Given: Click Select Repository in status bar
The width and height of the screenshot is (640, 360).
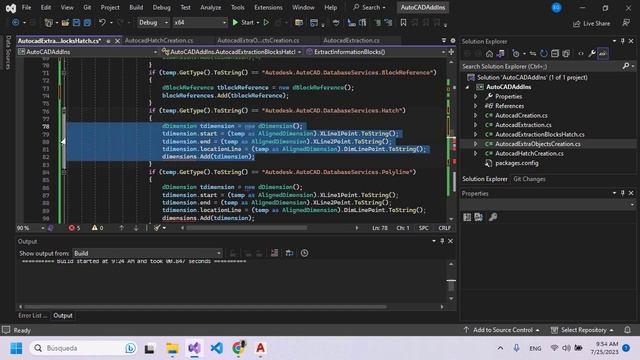Looking at the screenshot, I should [x=582, y=330].
